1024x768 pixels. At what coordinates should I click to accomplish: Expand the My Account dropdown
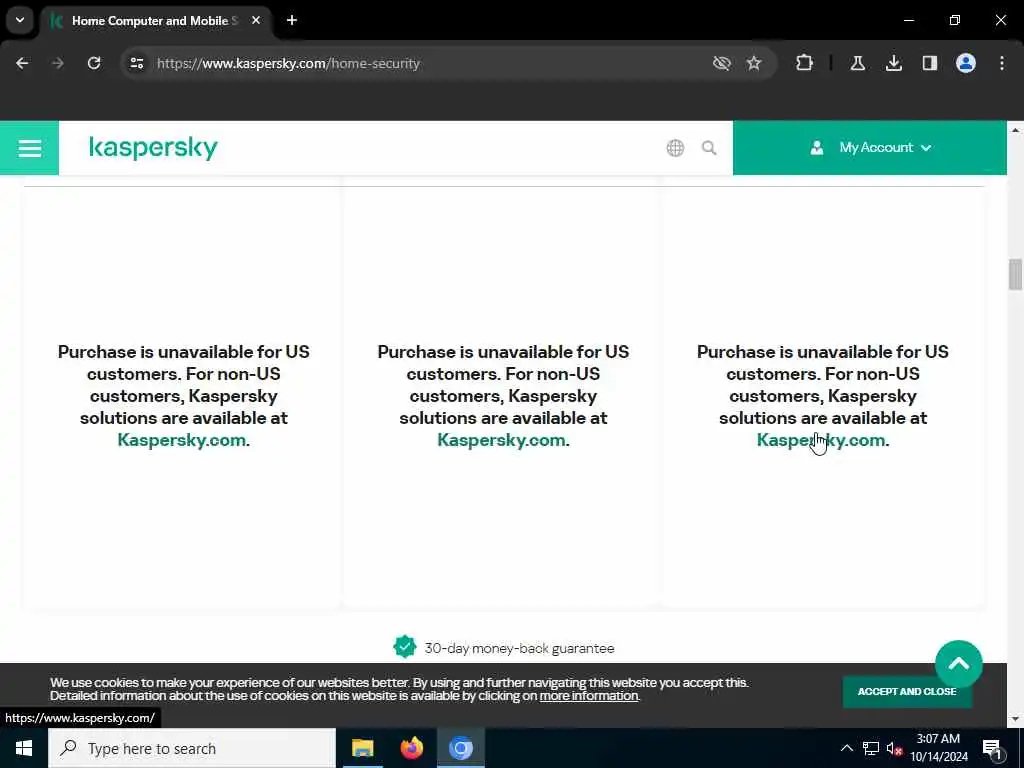[x=870, y=148]
